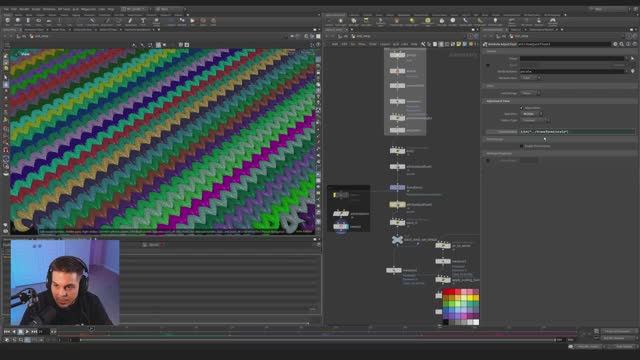This screenshot has width=640, height=360.
Task: Open the File menu
Action: click(6, 9)
